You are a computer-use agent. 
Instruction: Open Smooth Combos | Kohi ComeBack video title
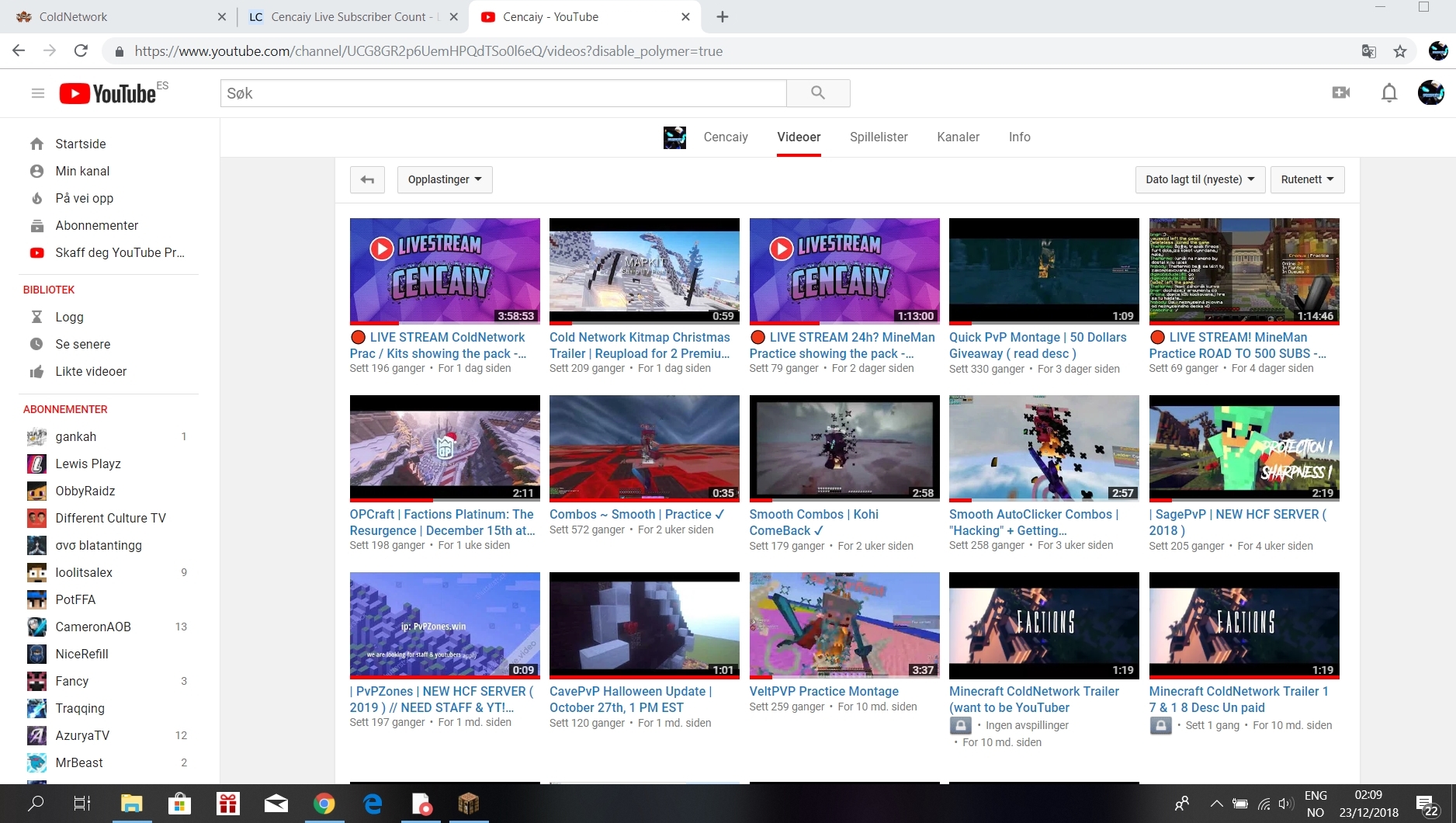pyautogui.click(x=814, y=523)
